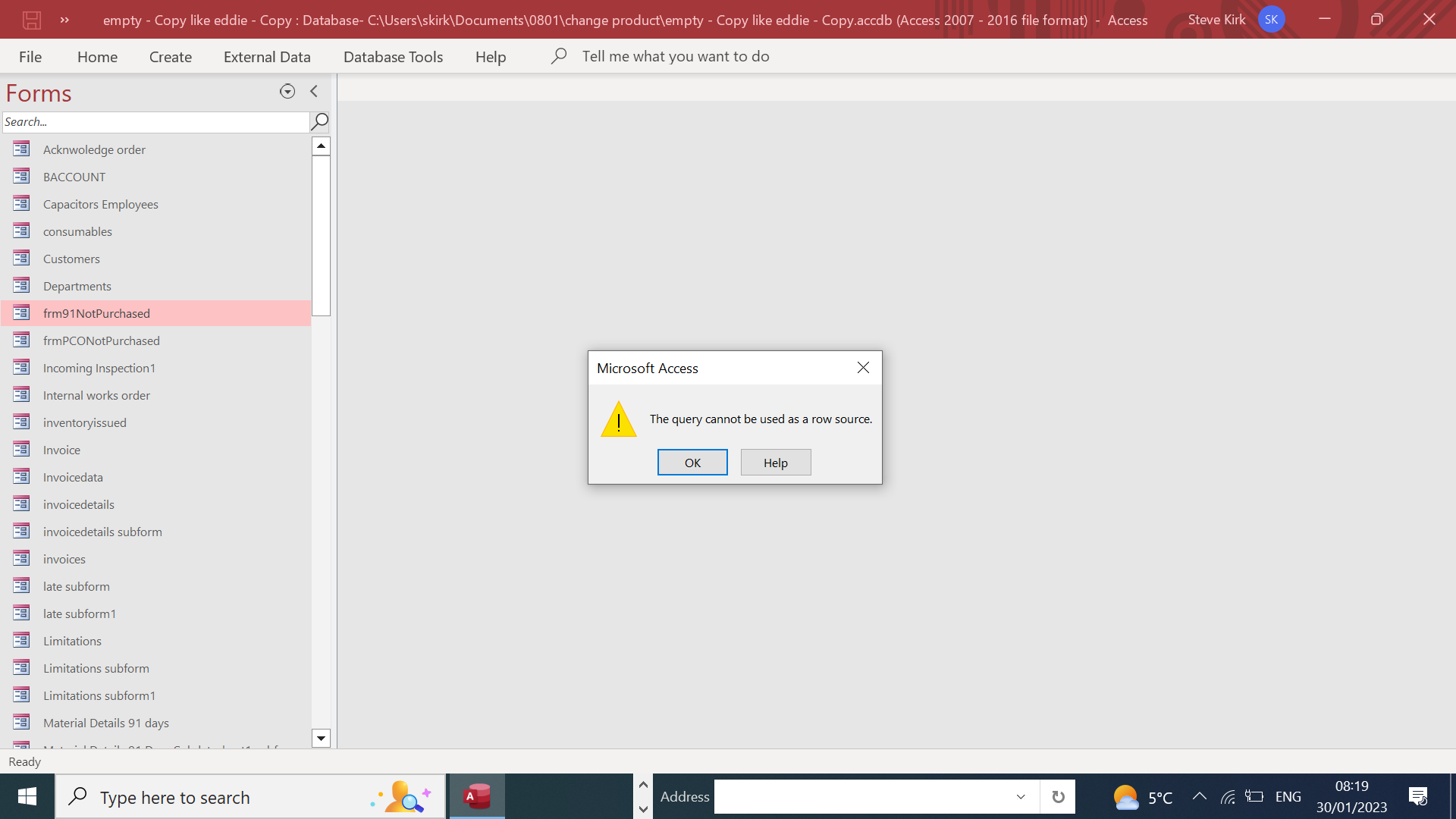Click the navigation search magnifier icon
1456x819 pixels.
320,121
